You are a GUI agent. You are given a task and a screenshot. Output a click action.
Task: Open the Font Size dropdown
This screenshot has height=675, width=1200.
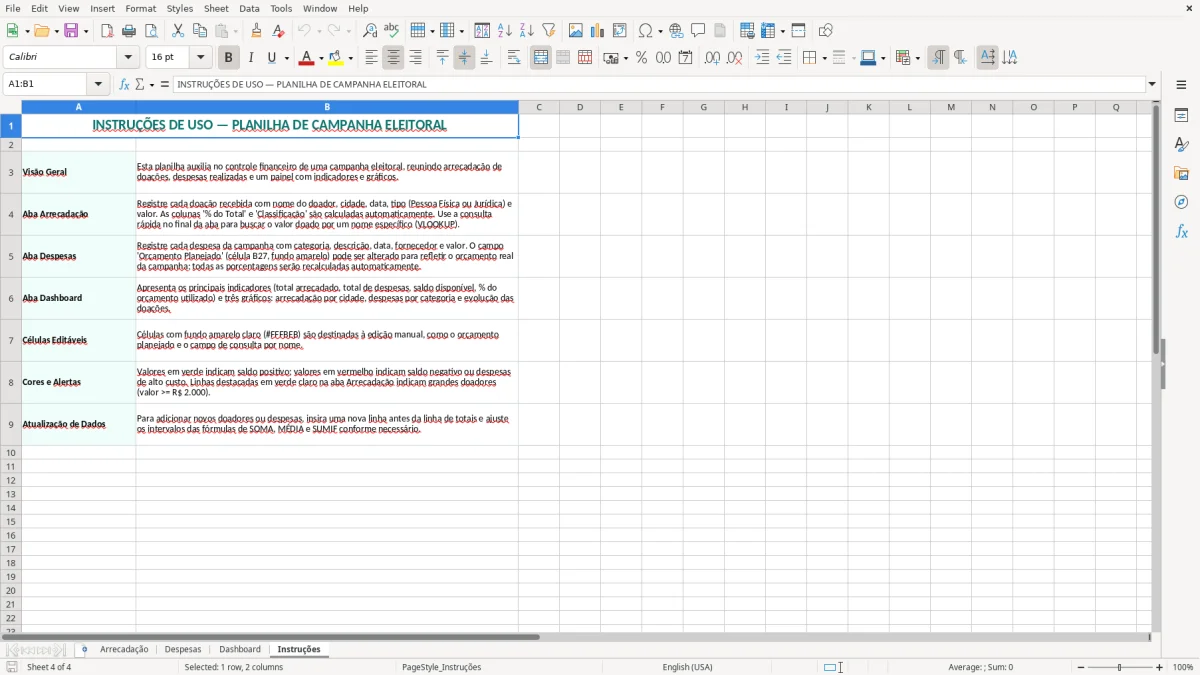tap(200, 58)
